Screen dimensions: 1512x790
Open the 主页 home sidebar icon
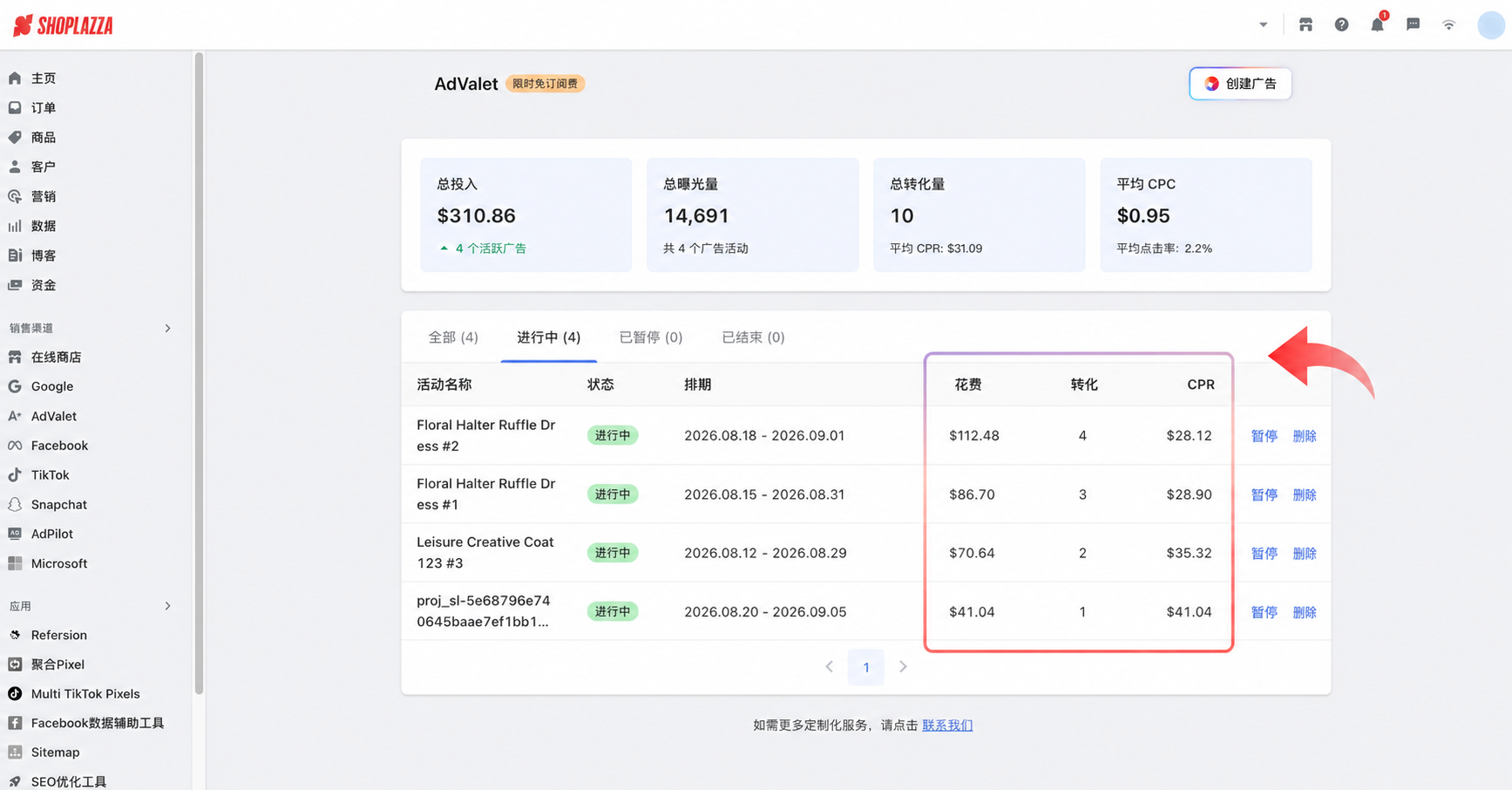click(15, 78)
